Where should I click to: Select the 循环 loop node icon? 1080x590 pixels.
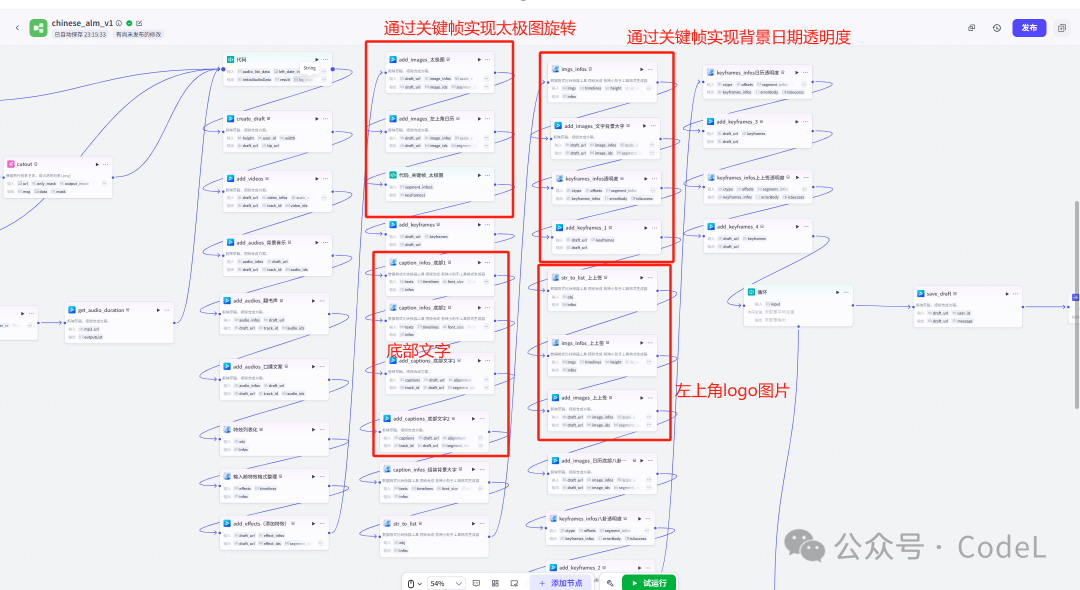click(751, 293)
